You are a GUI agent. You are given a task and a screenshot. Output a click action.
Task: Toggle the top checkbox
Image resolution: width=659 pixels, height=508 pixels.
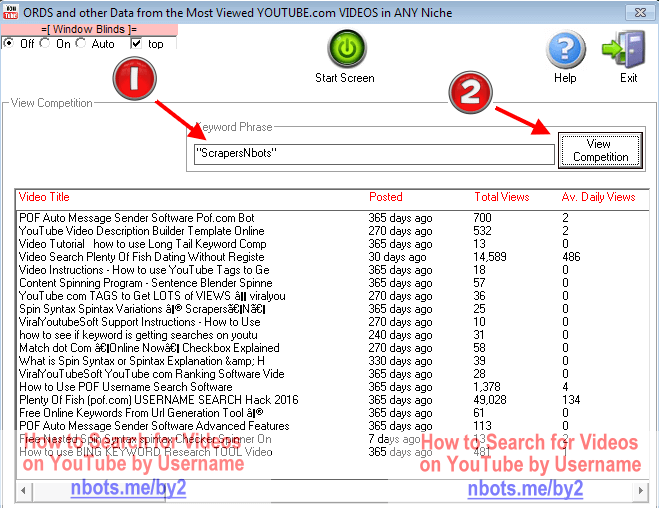136,43
